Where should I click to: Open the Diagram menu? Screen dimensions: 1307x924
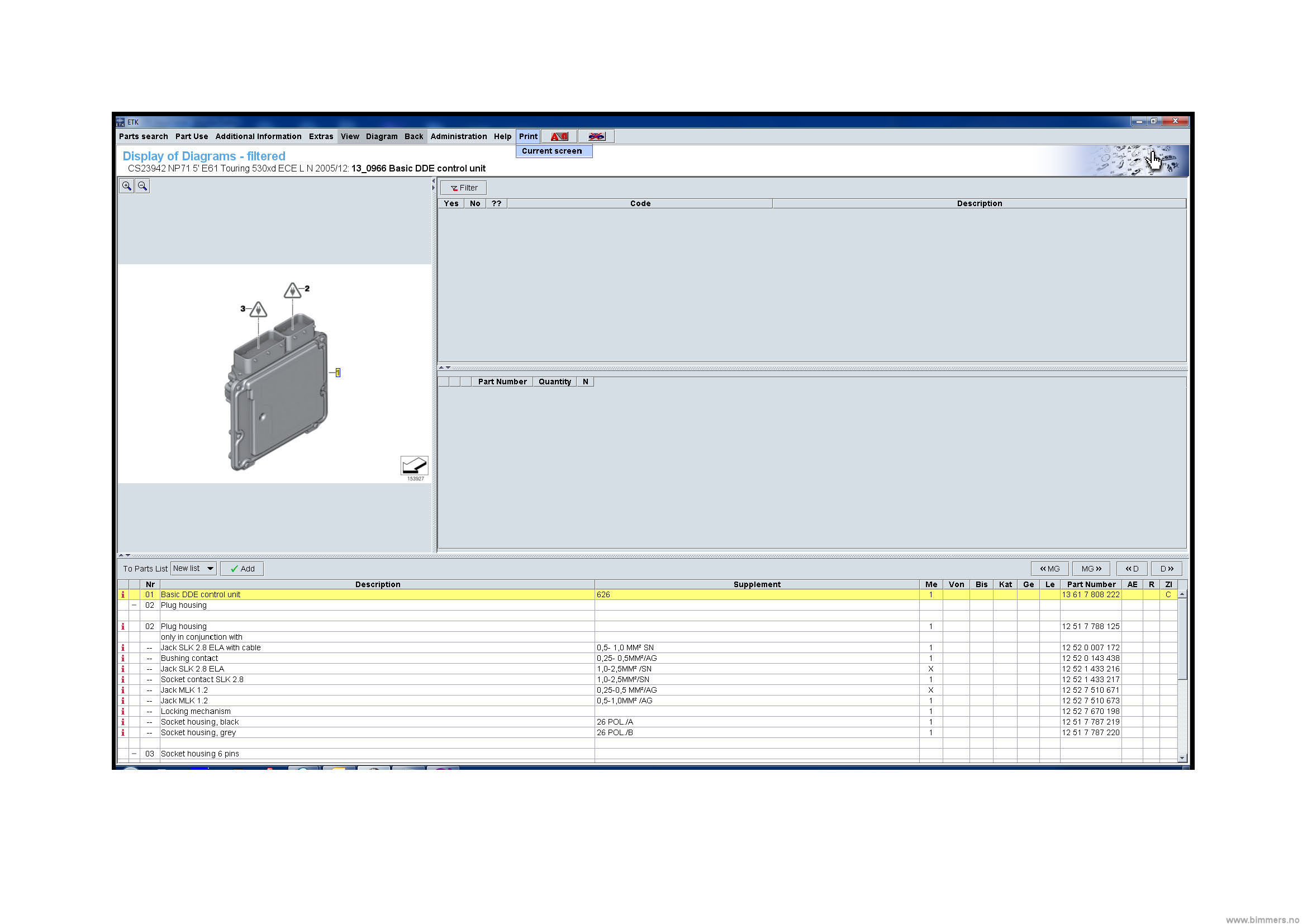(382, 136)
